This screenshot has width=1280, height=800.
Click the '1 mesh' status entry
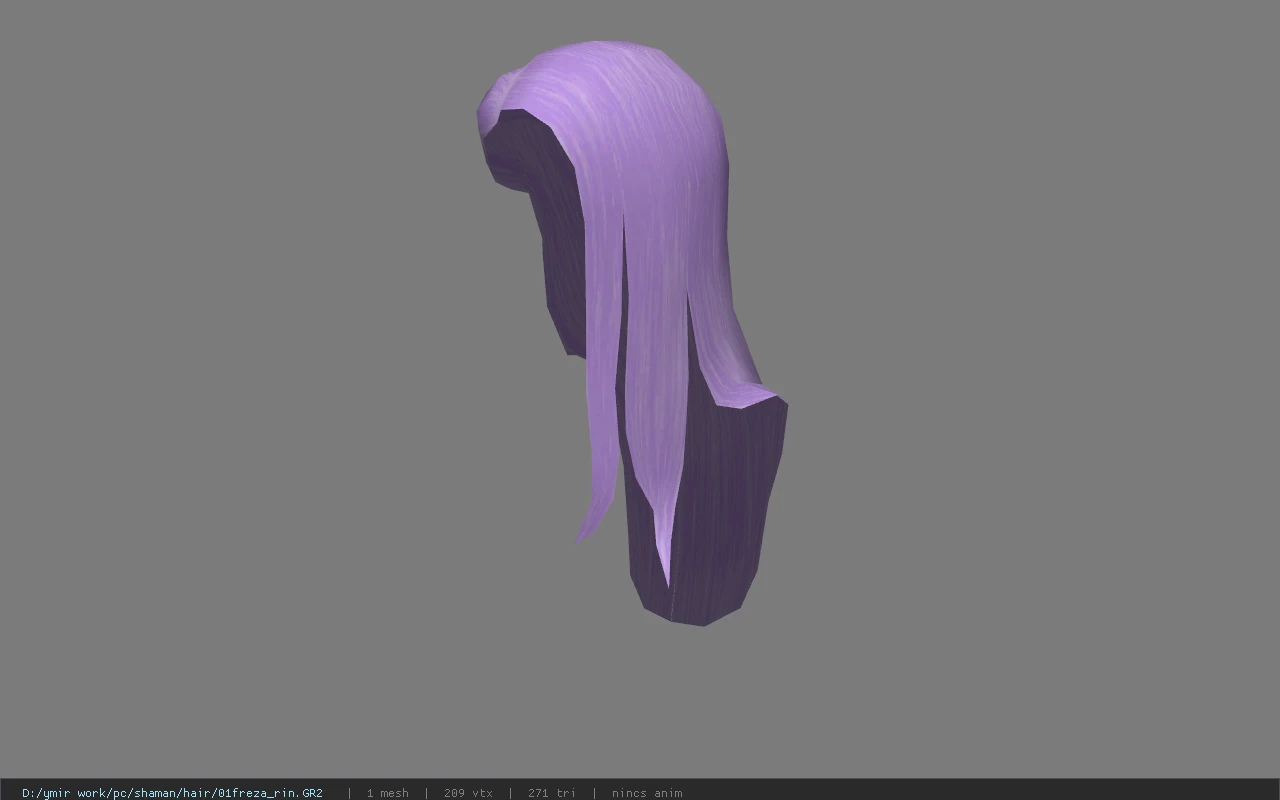[x=387, y=793]
